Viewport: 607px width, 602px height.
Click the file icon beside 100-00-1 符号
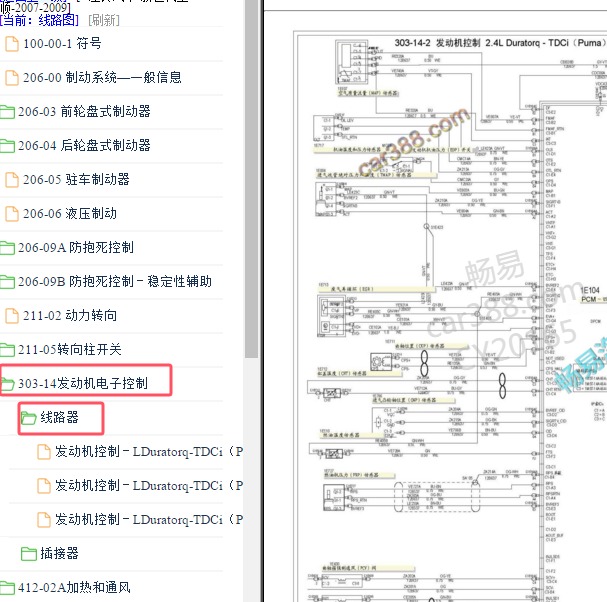click(x=11, y=44)
